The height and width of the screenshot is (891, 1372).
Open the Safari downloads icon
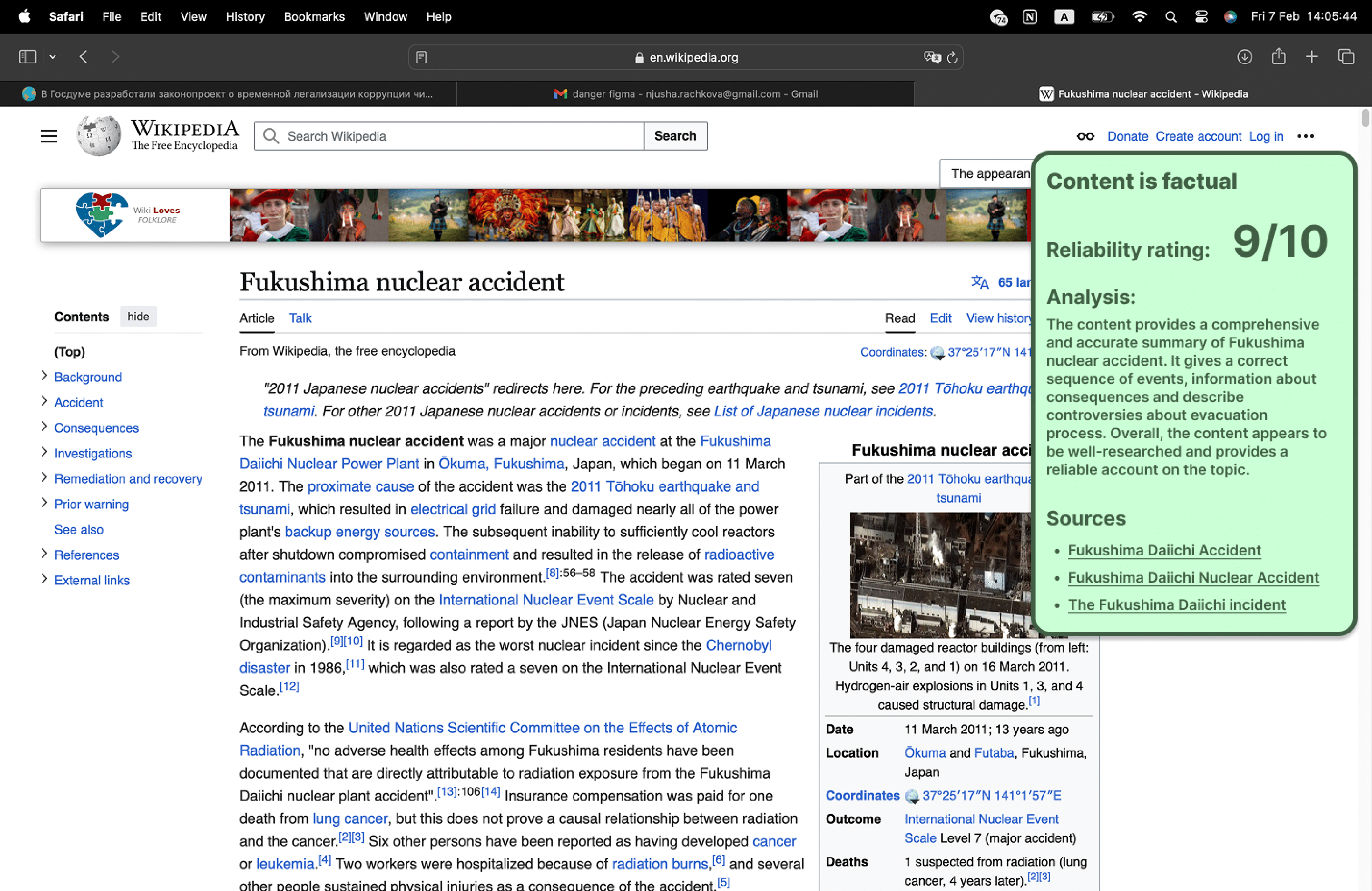(x=1244, y=57)
